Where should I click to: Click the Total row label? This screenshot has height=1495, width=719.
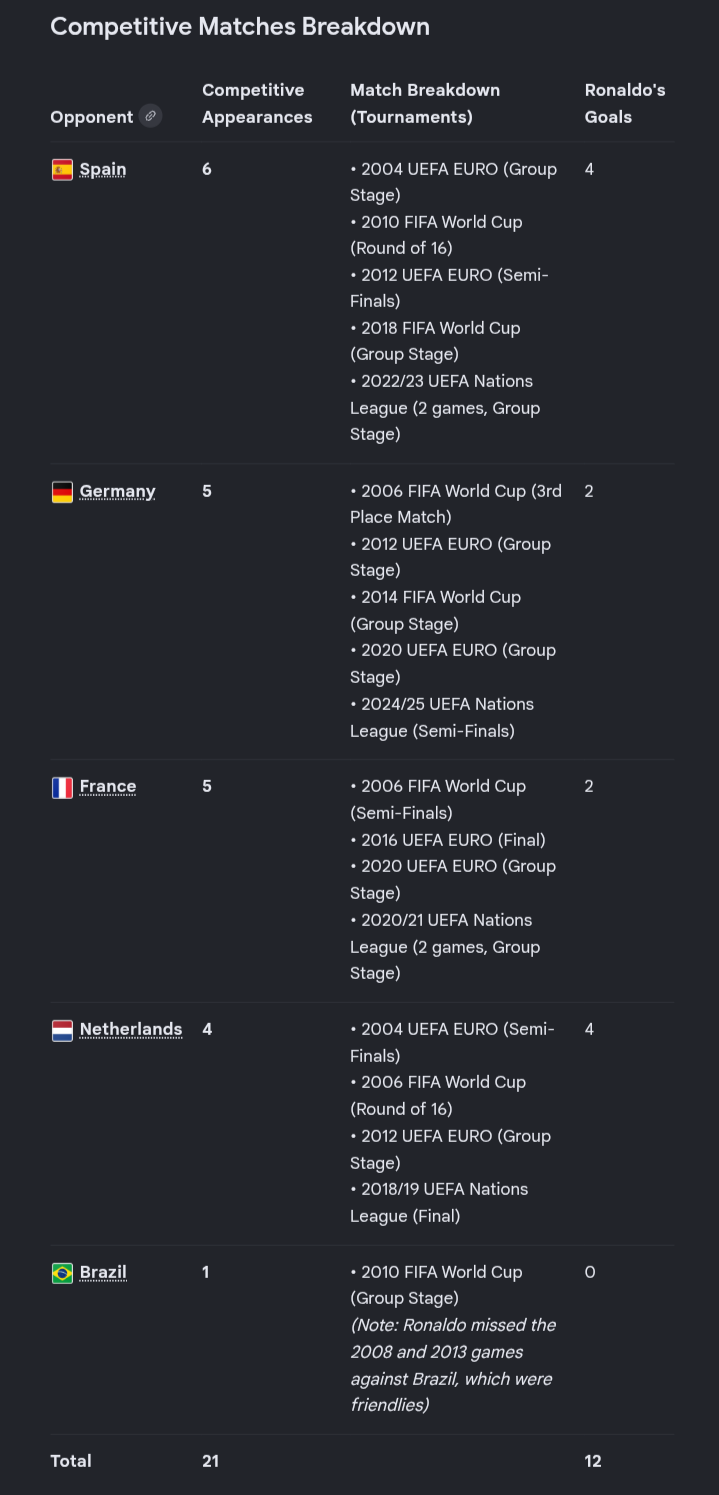point(71,1461)
